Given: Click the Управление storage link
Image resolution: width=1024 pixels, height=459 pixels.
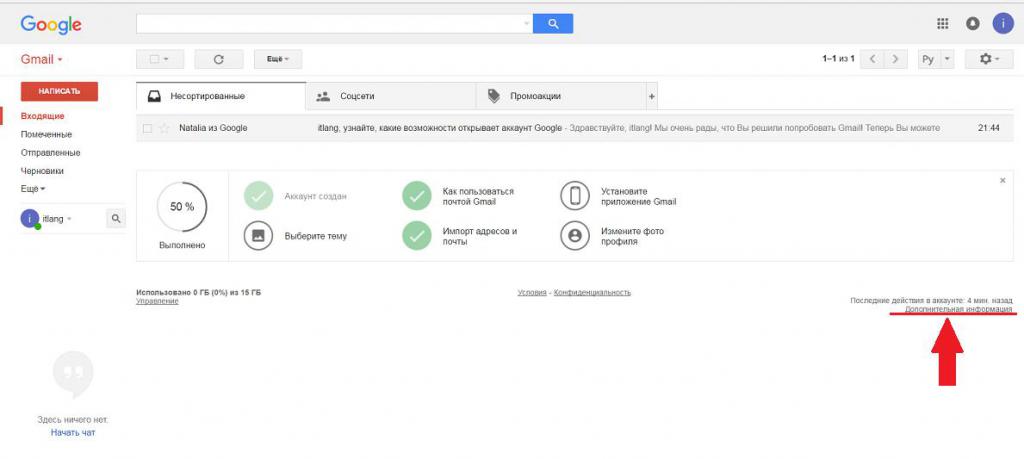Looking at the screenshot, I should point(157,301).
